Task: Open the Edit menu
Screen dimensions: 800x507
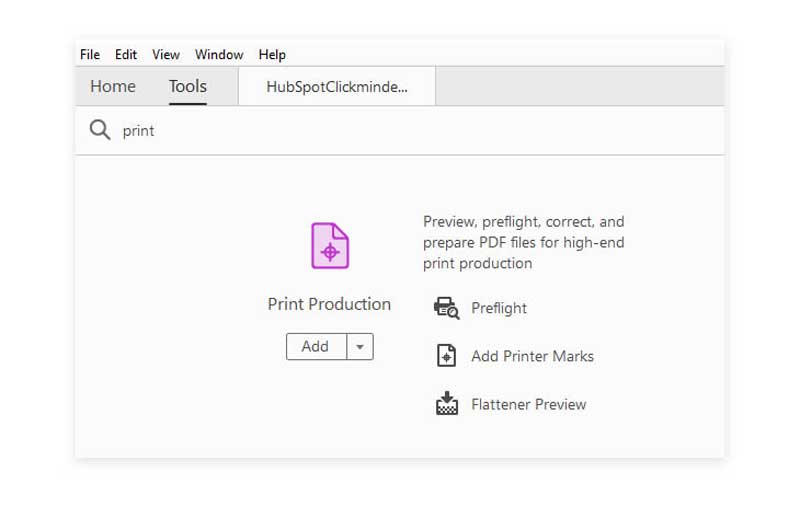Action: tap(126, 54)
